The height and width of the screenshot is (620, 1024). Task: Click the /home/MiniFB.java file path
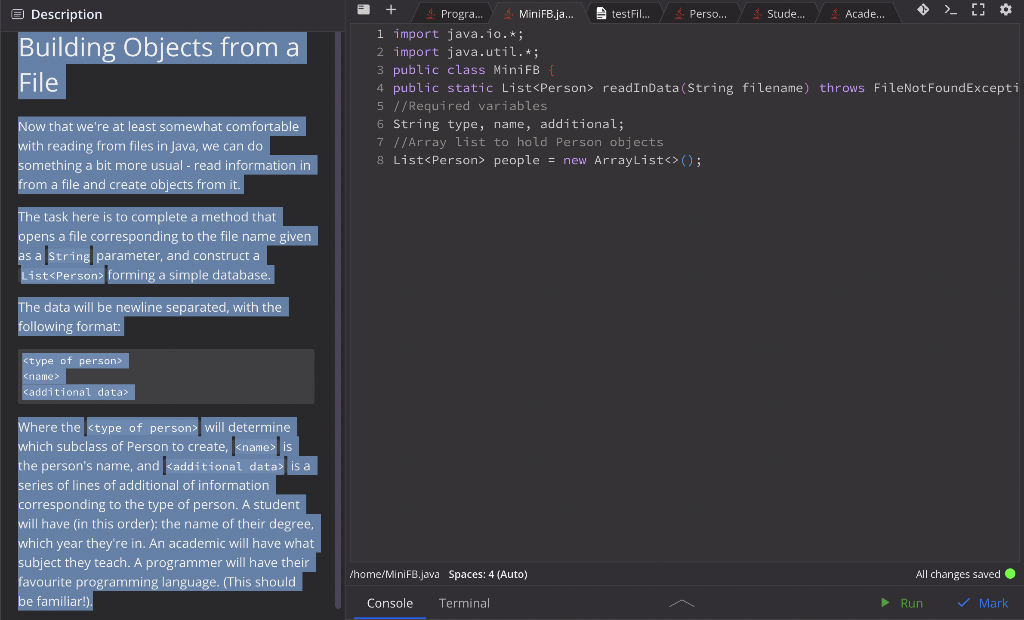(x=395, y=574)
